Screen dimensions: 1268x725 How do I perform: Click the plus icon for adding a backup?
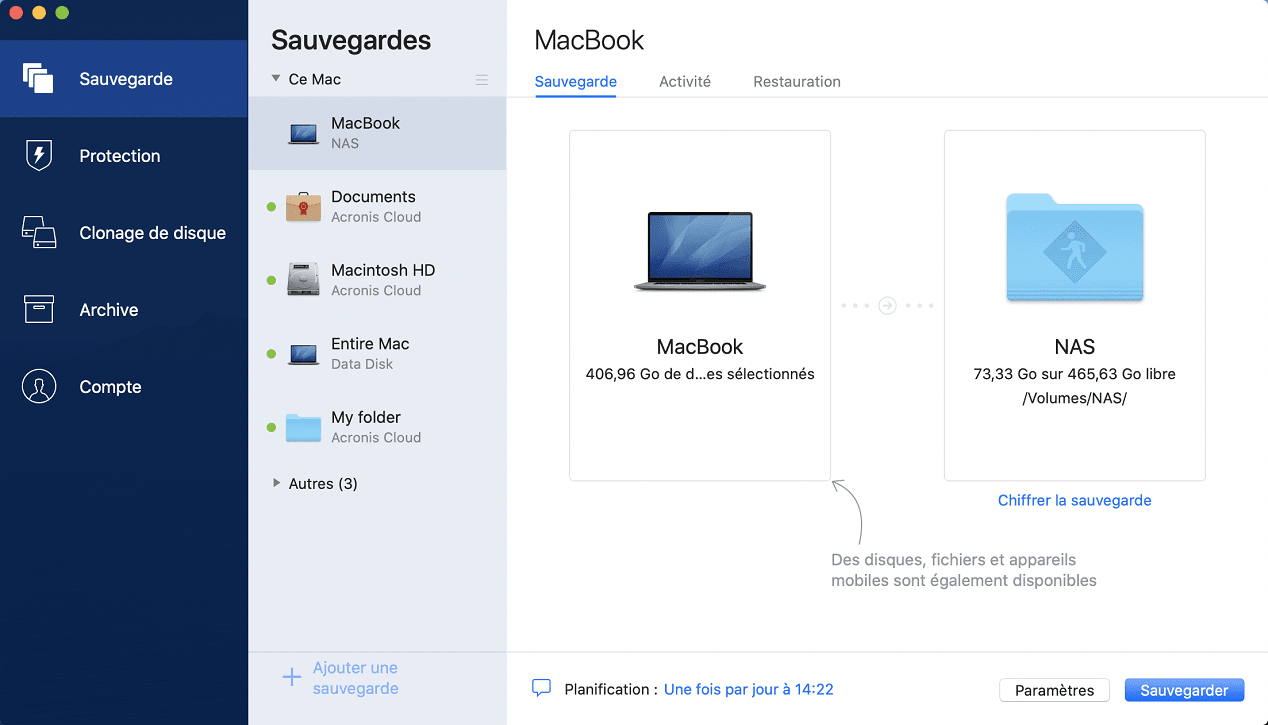291,678
